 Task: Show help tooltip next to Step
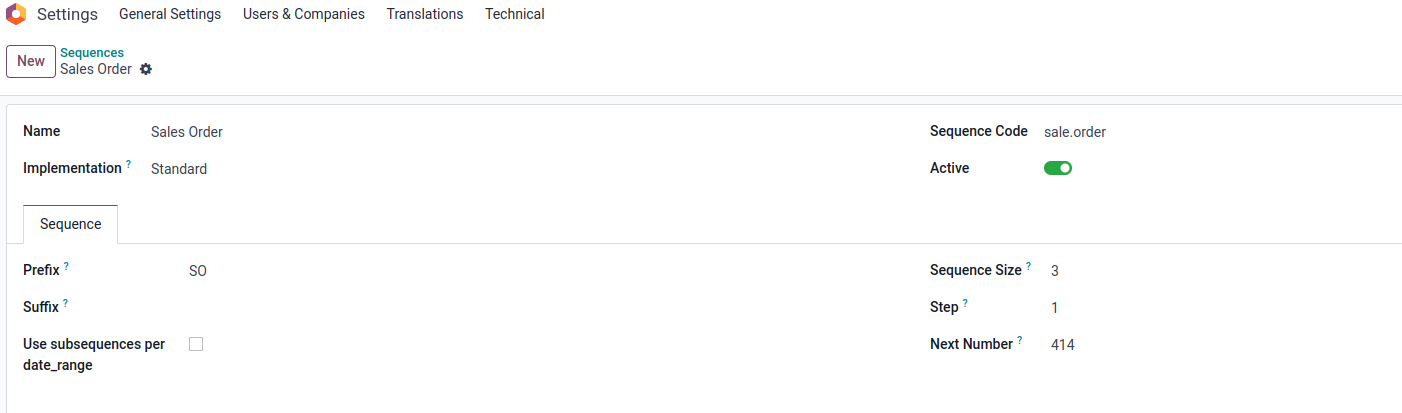click(965, 303)
